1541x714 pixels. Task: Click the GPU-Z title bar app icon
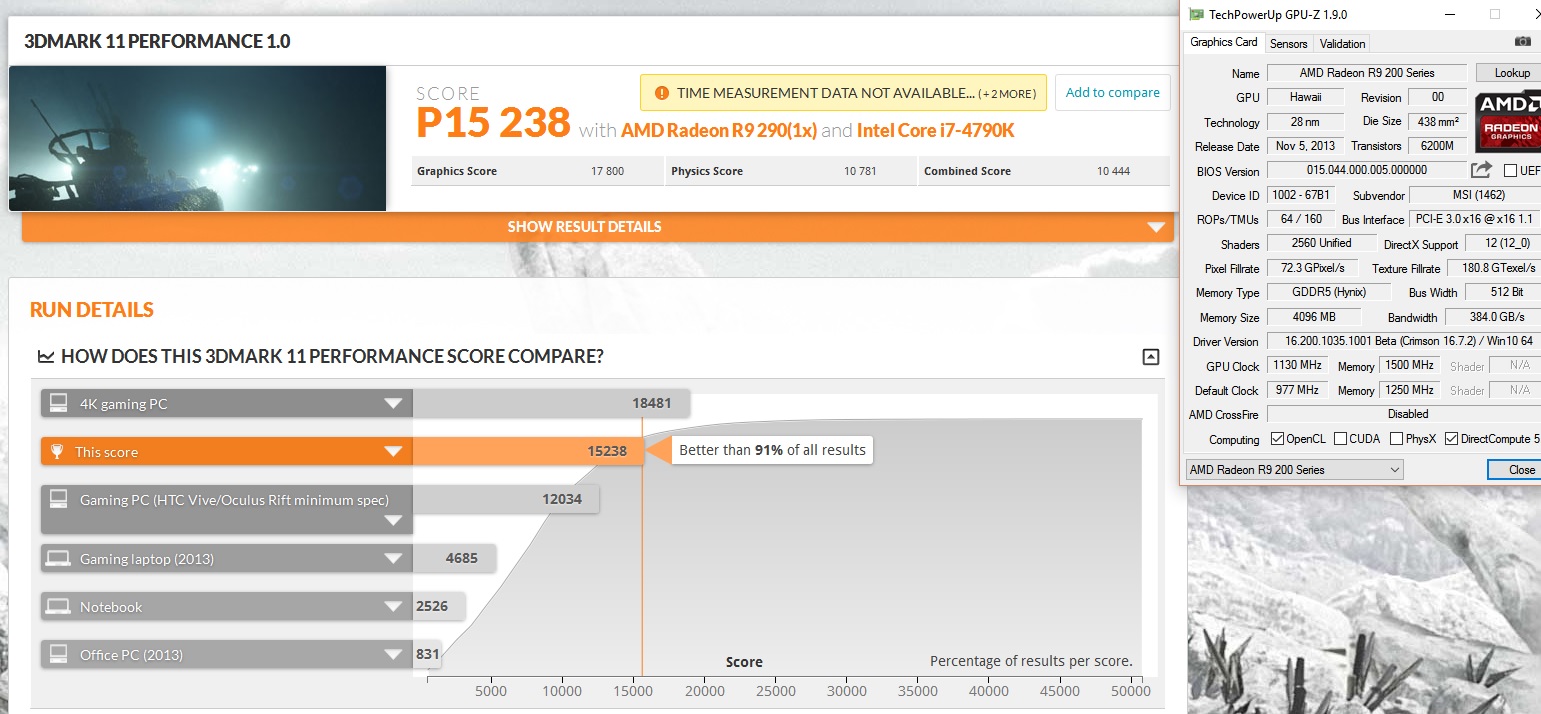coord(1196,14)
